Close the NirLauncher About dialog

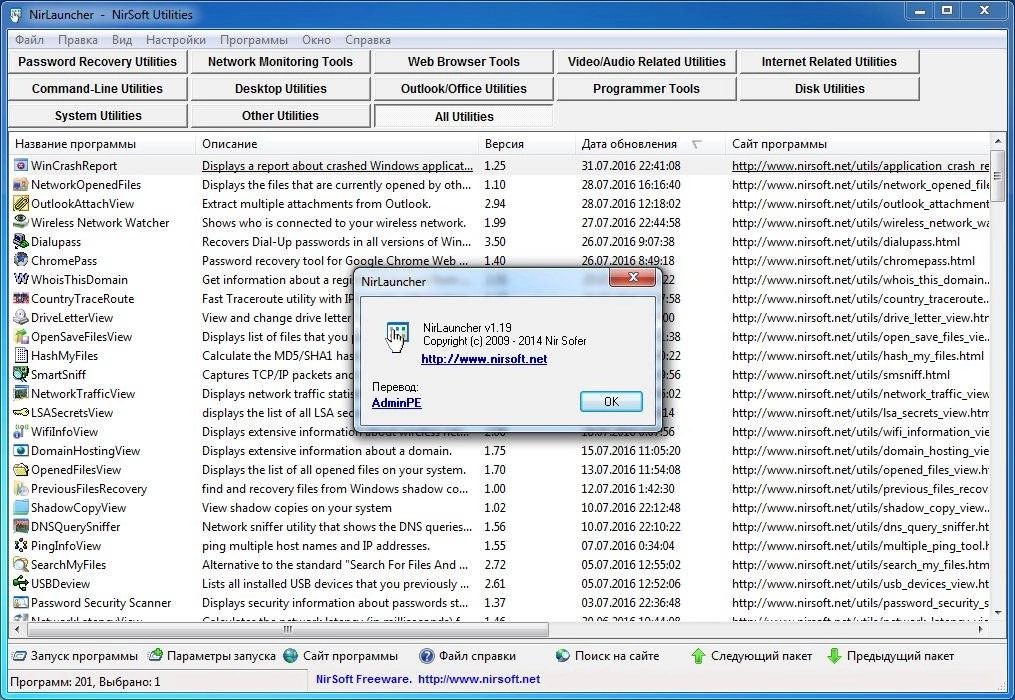click(x=632, y=278)
